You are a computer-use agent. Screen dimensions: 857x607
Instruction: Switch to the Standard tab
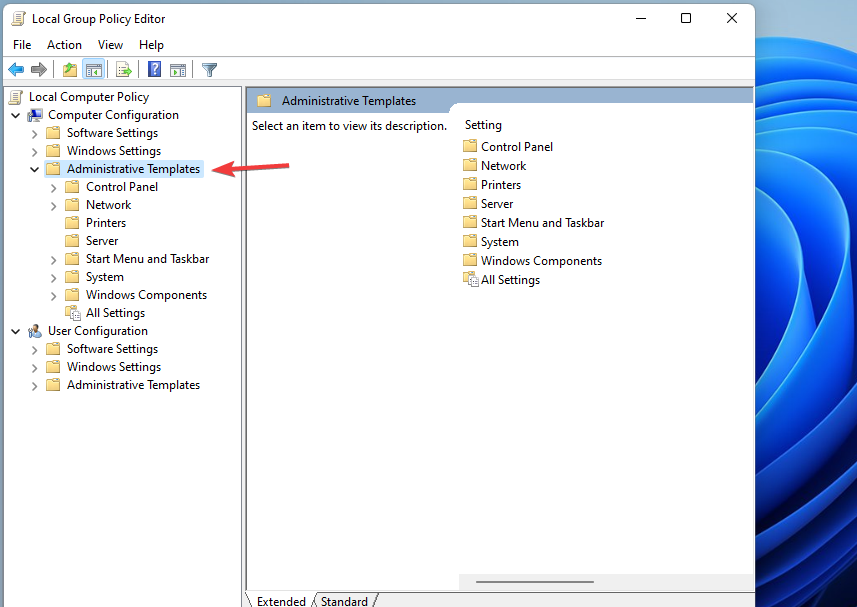point(344,600)
